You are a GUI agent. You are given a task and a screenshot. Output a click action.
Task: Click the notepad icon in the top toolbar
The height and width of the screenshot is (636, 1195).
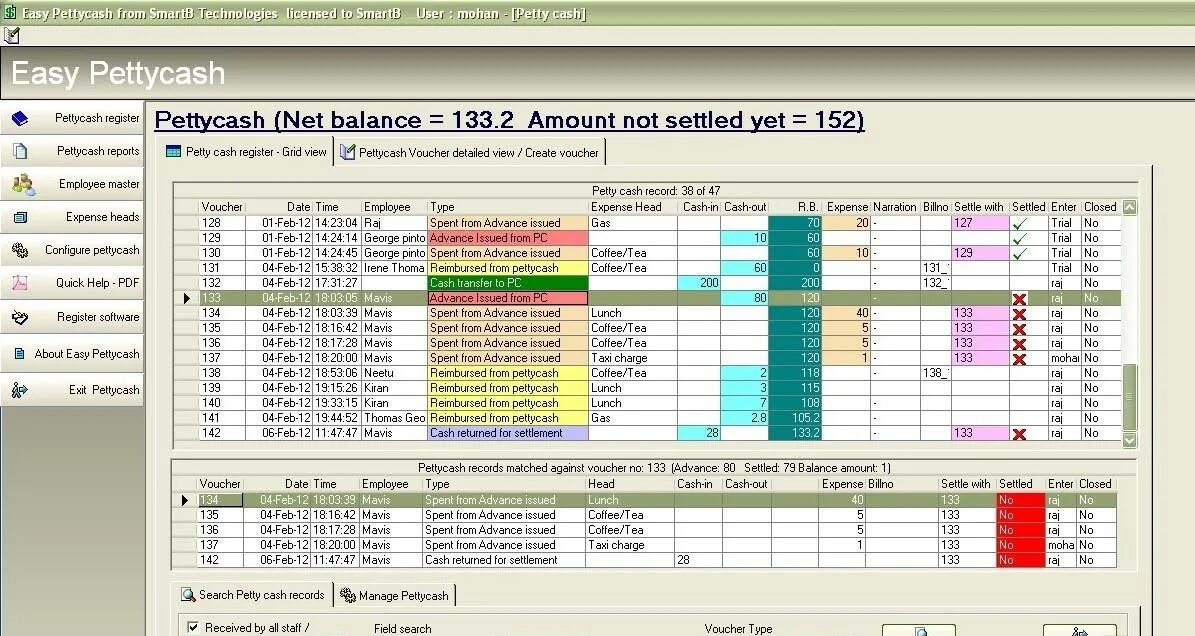pyautogui.click(x=12, y=35)
